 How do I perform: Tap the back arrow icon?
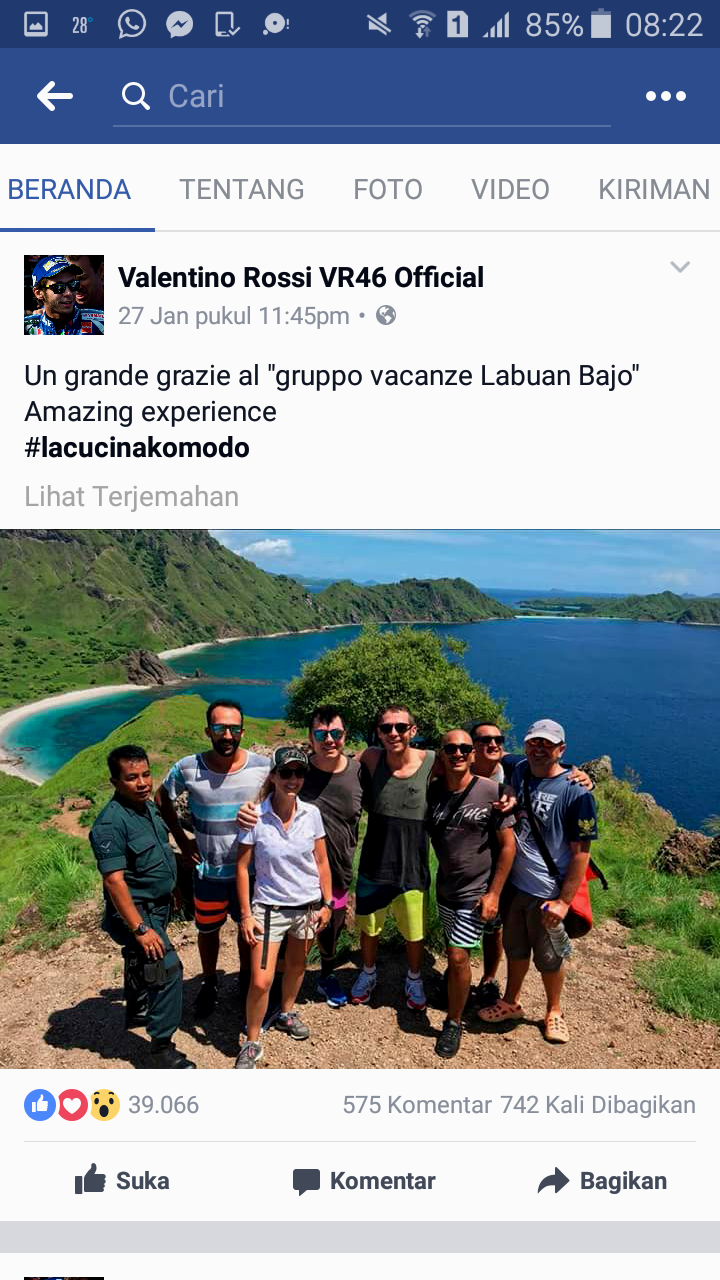(55, 96)
